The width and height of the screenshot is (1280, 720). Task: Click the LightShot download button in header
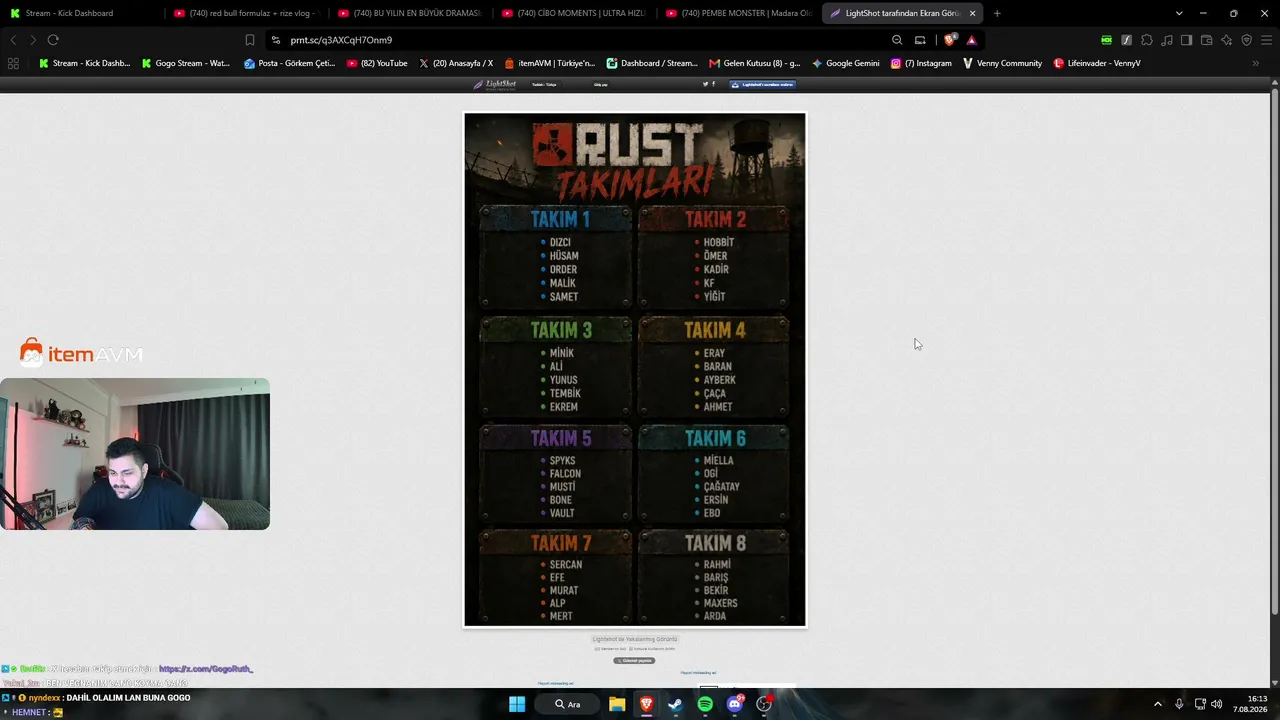(x=763, y=84)
